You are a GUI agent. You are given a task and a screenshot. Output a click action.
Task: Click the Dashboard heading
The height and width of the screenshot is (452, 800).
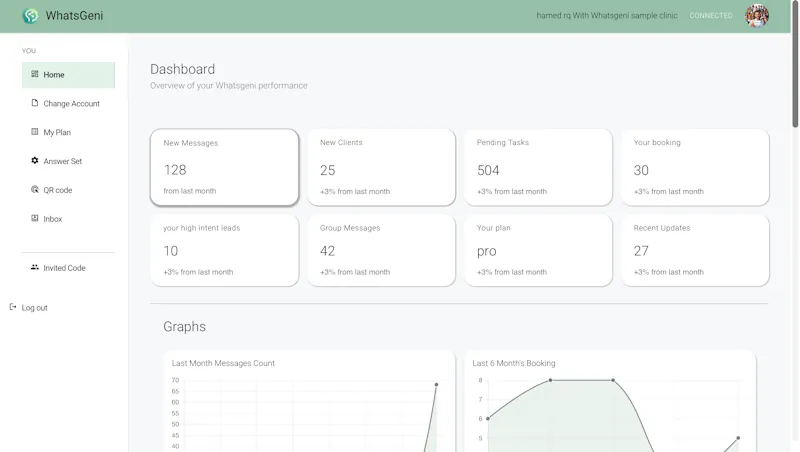(183, 69)
